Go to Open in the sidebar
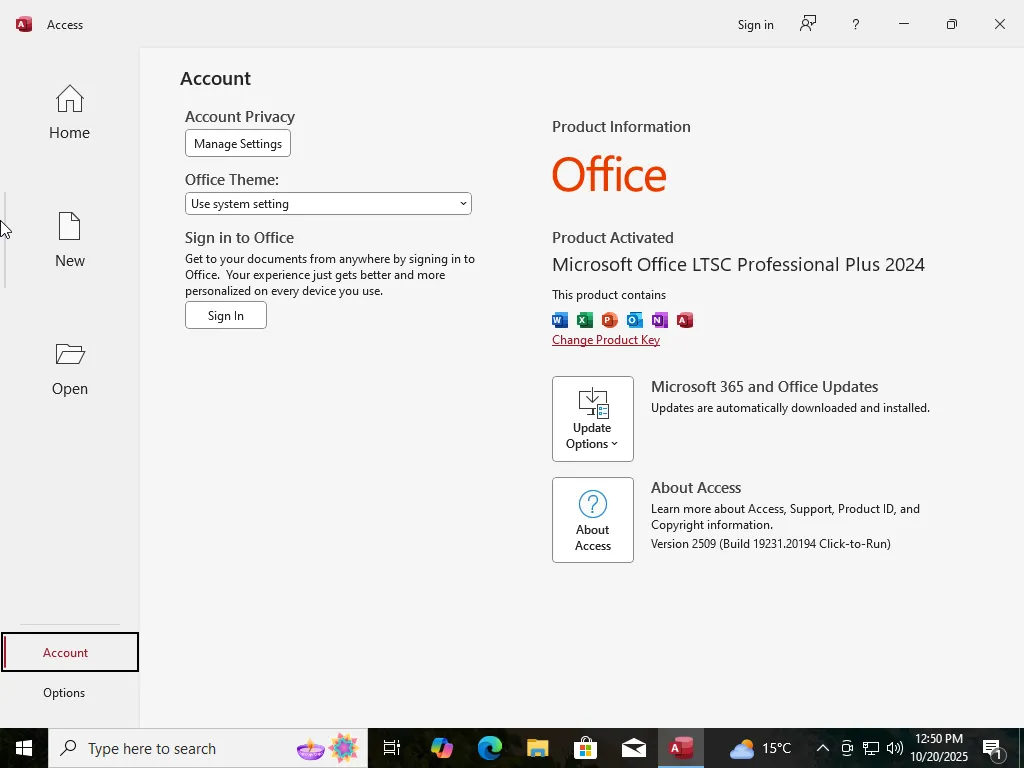 tap(69, 368)
